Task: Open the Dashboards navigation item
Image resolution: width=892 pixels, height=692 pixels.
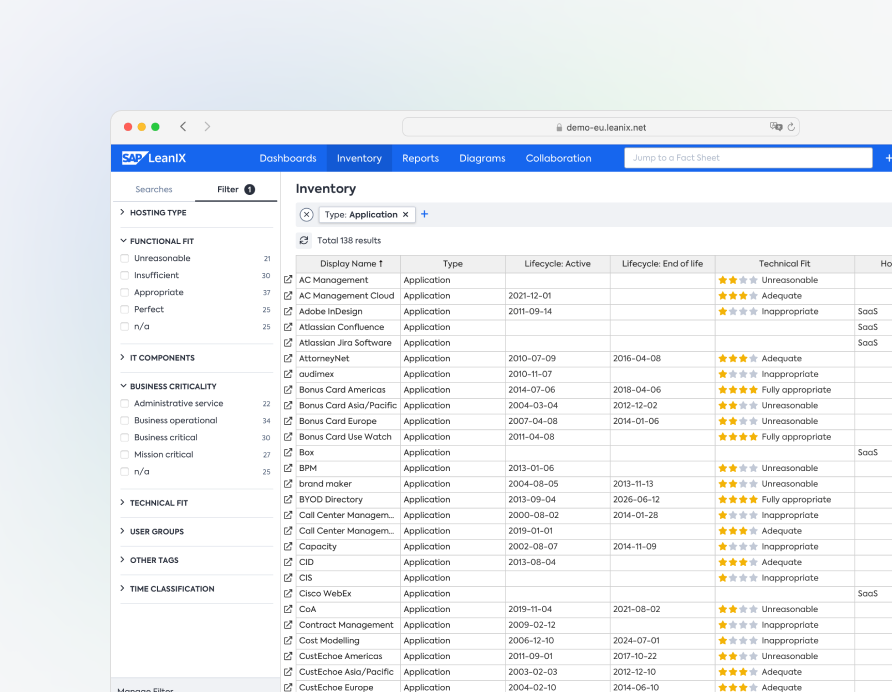Action: 288,158
